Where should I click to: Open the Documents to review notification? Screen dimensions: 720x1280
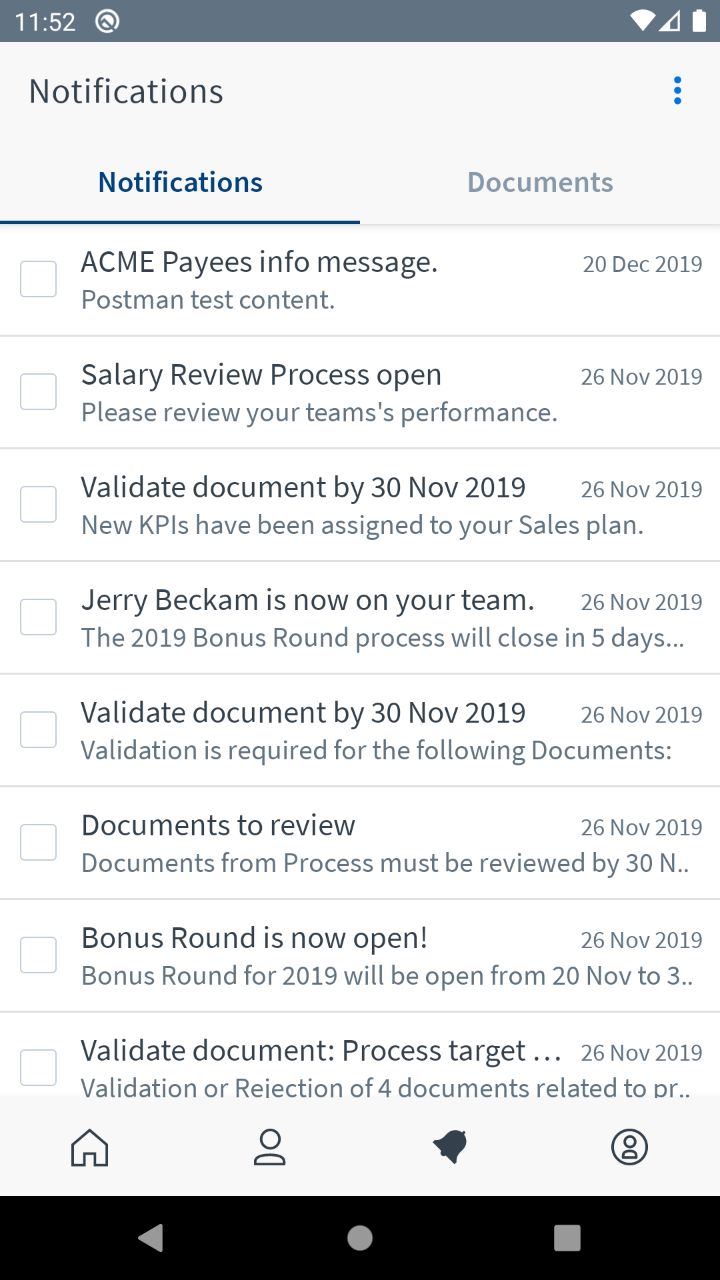pos(320,842)
